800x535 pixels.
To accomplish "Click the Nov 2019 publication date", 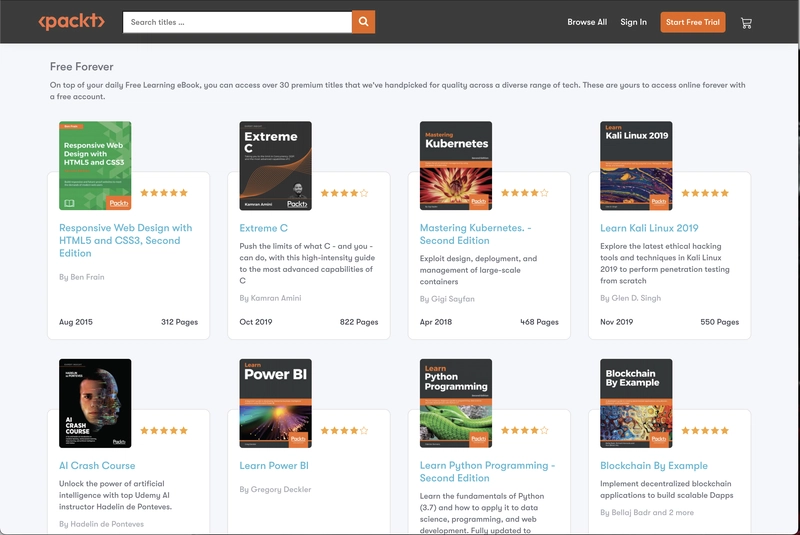I will pos(616,322).
